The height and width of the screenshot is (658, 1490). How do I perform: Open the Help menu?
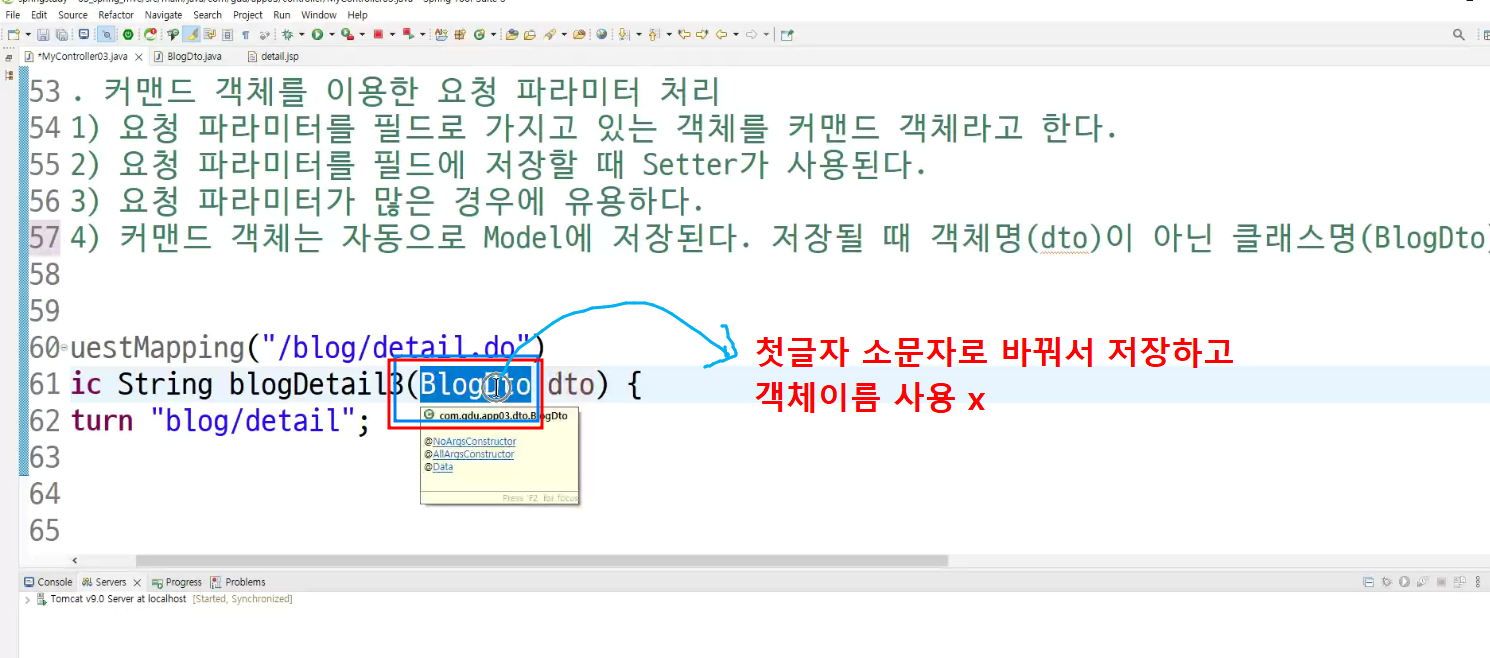(357, 15)
